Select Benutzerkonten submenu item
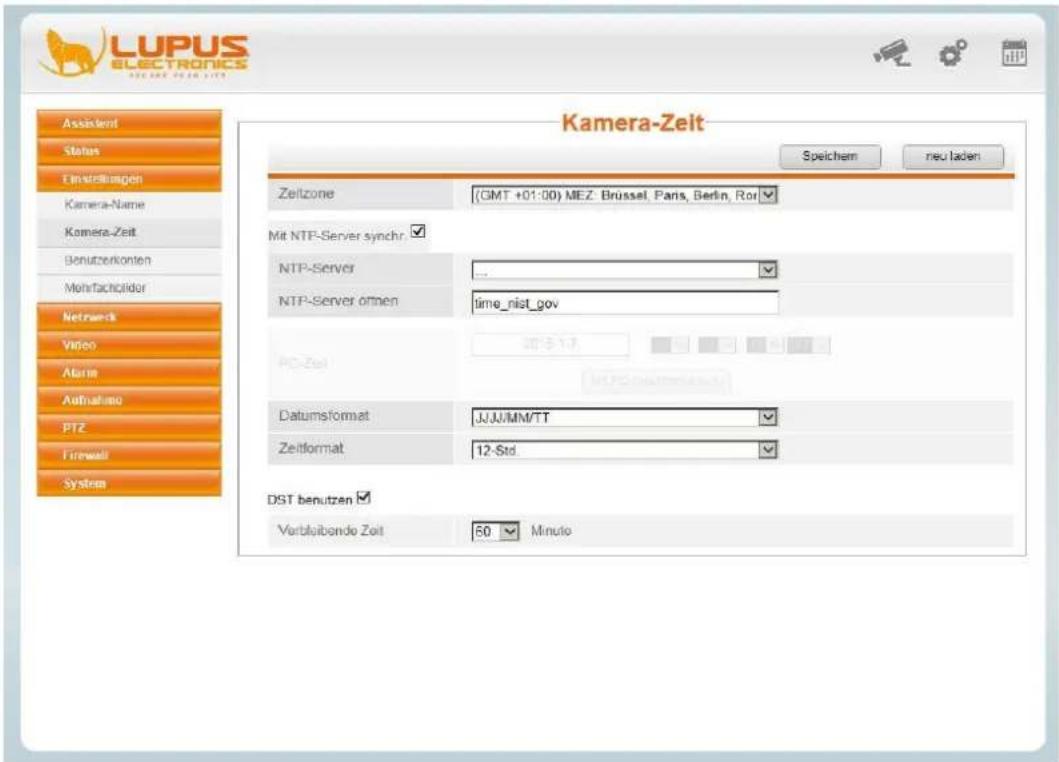This screenshot has width=1059, height=762. point(129,260)
